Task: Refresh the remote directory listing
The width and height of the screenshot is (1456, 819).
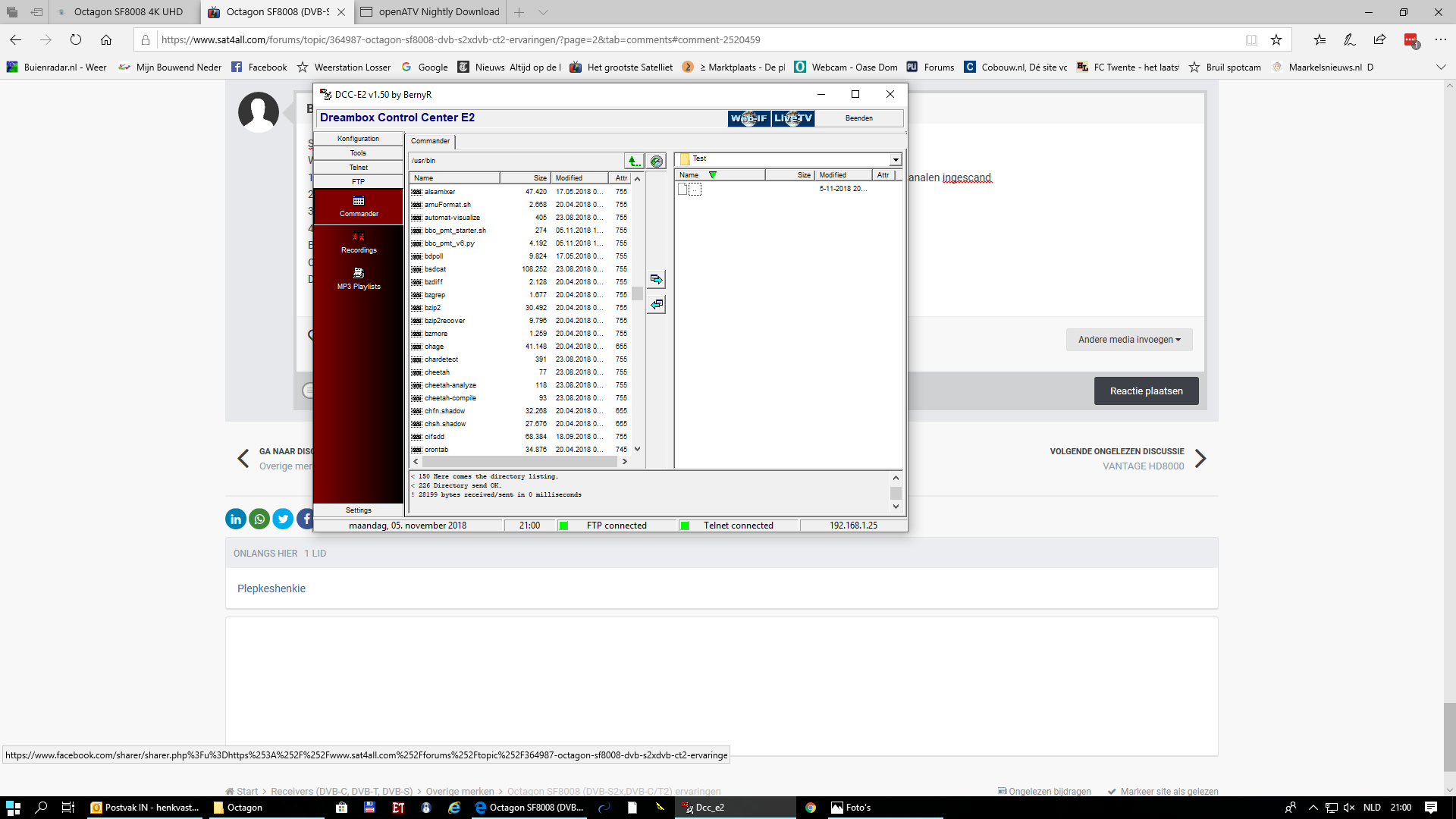Action: [657, 161]
